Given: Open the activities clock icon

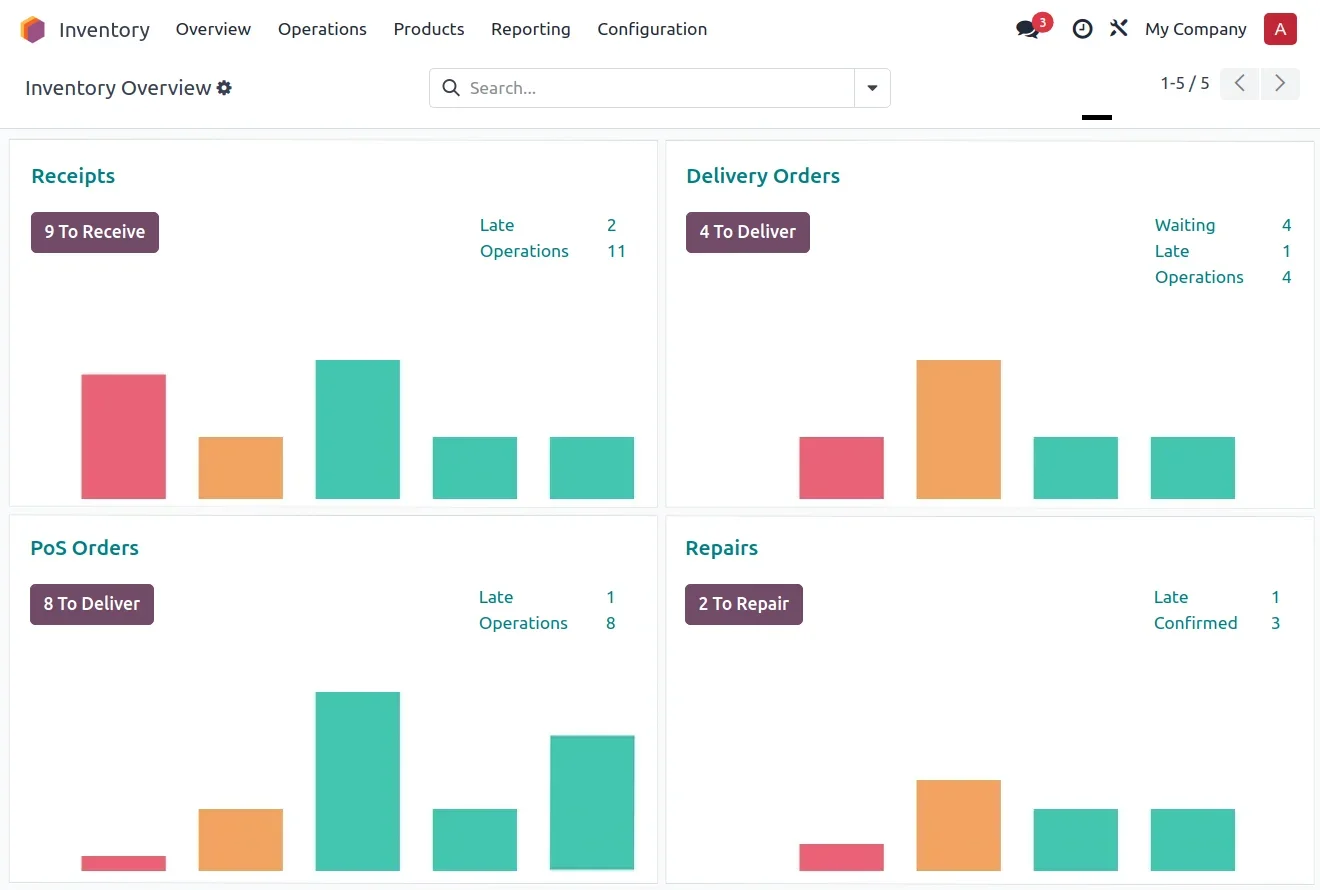Looking at the screenshot, I should tap(1082, 29).
